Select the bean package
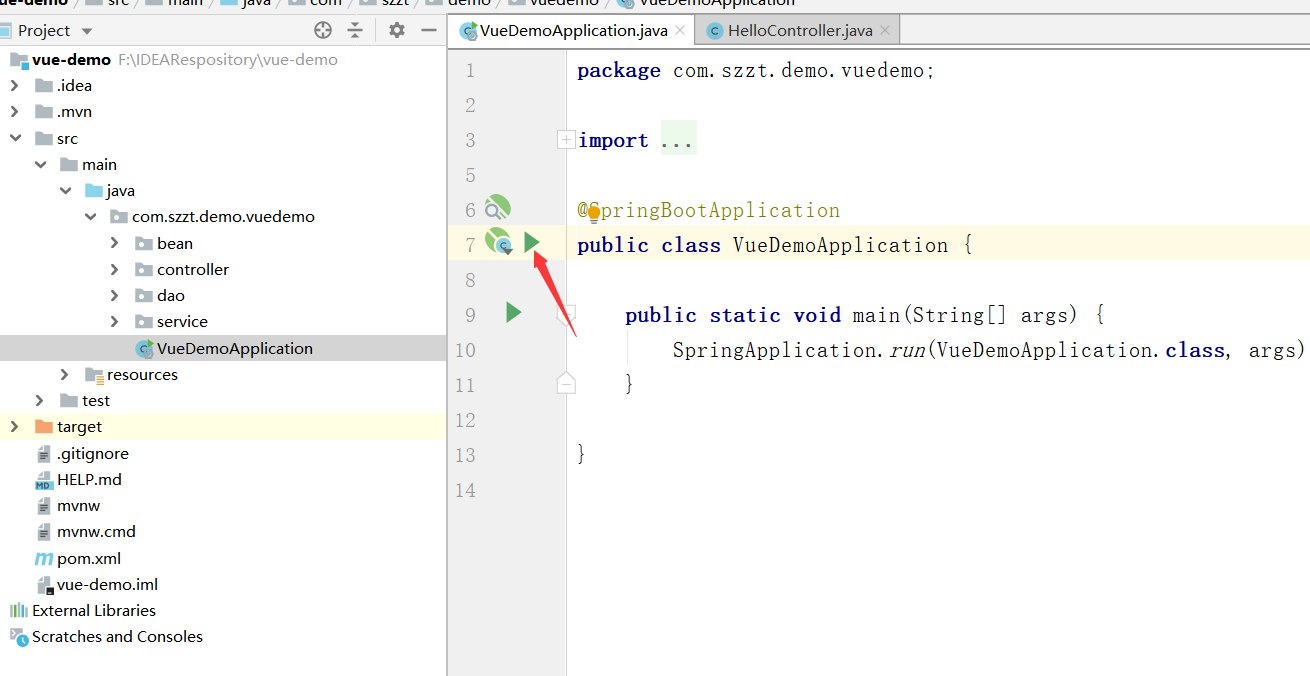The width and height of the screenshot is (1310, 676). [175, 244]
